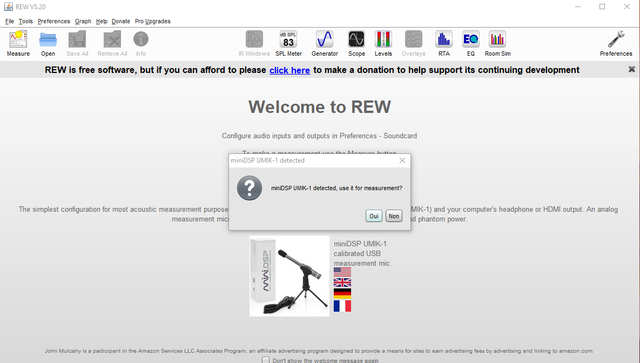640x363 pixels.
Task: Open the Overlays window
Action: point(413,43)
